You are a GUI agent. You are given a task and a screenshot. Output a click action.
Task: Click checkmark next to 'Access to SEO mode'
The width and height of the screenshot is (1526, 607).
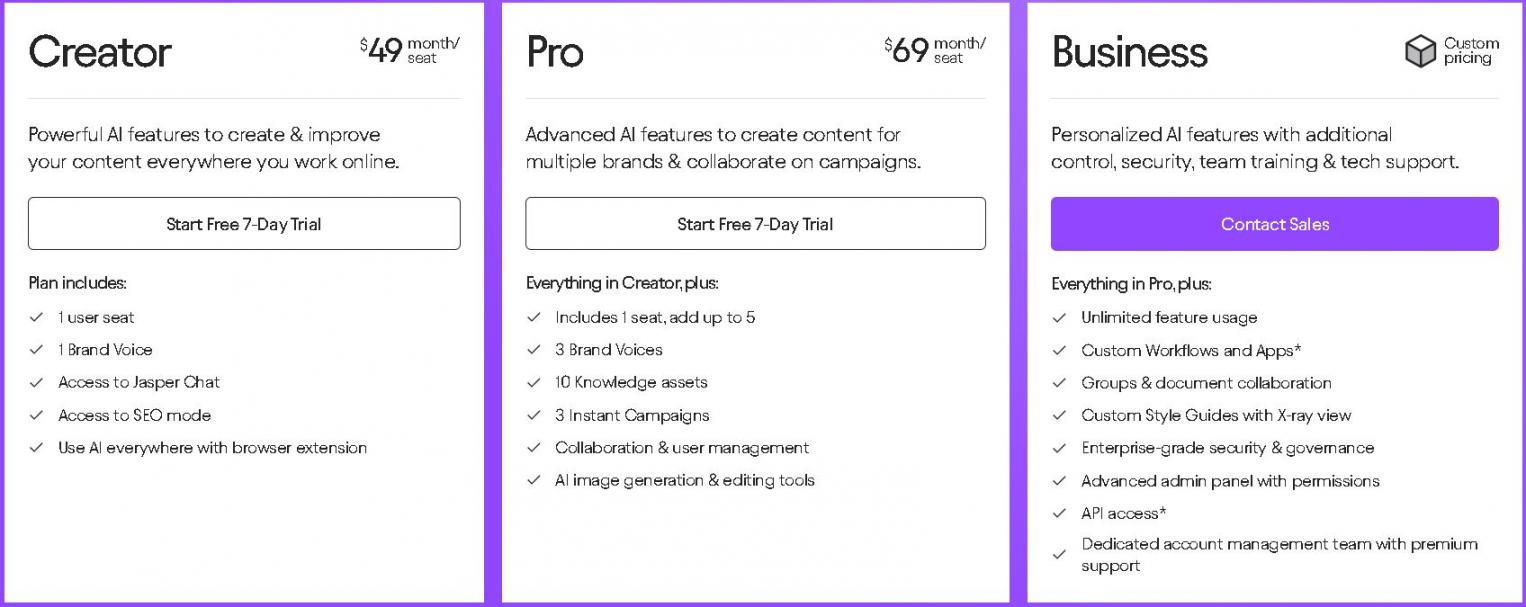pyautogui.click(x=37, y=415)
